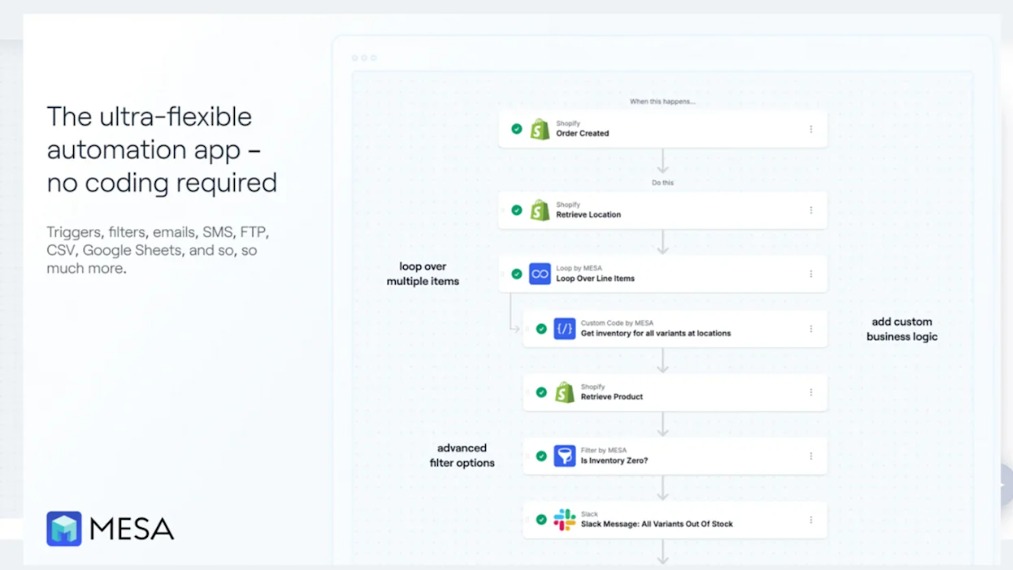Open the options menu for Retrieve Product

tap(811, 392)
